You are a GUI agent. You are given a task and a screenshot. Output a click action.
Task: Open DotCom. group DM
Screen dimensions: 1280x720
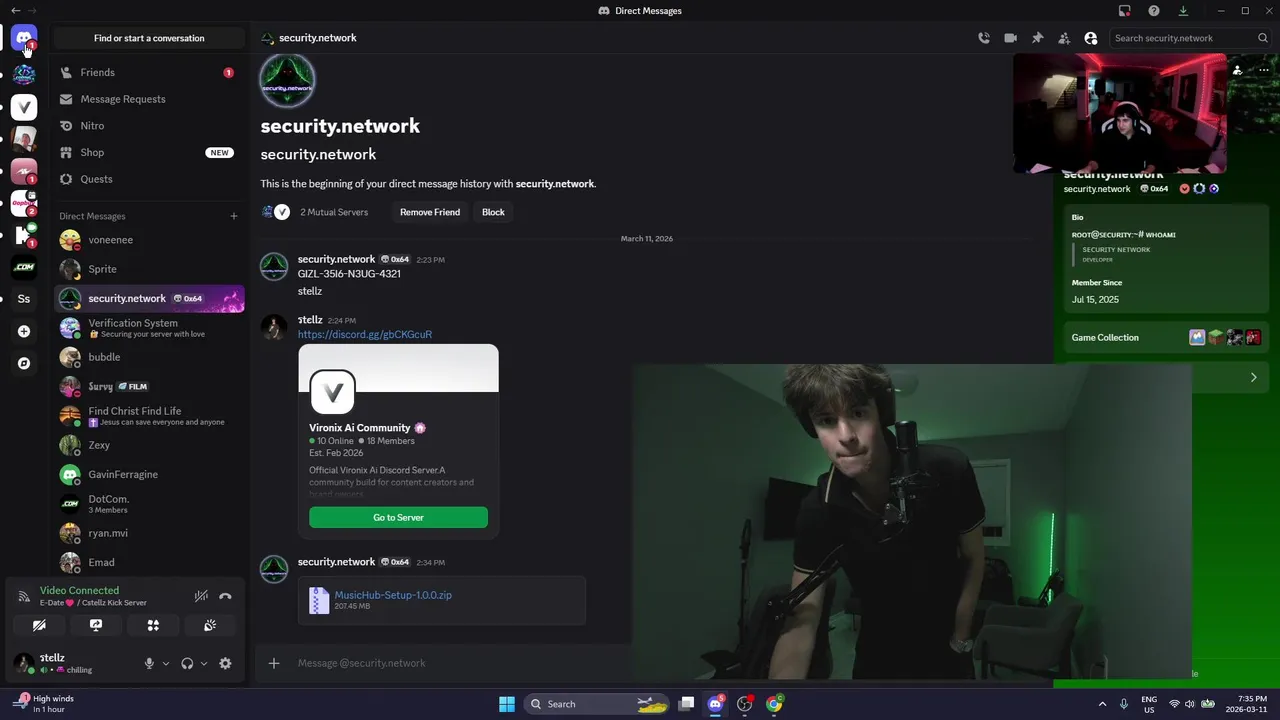point(149,504)
